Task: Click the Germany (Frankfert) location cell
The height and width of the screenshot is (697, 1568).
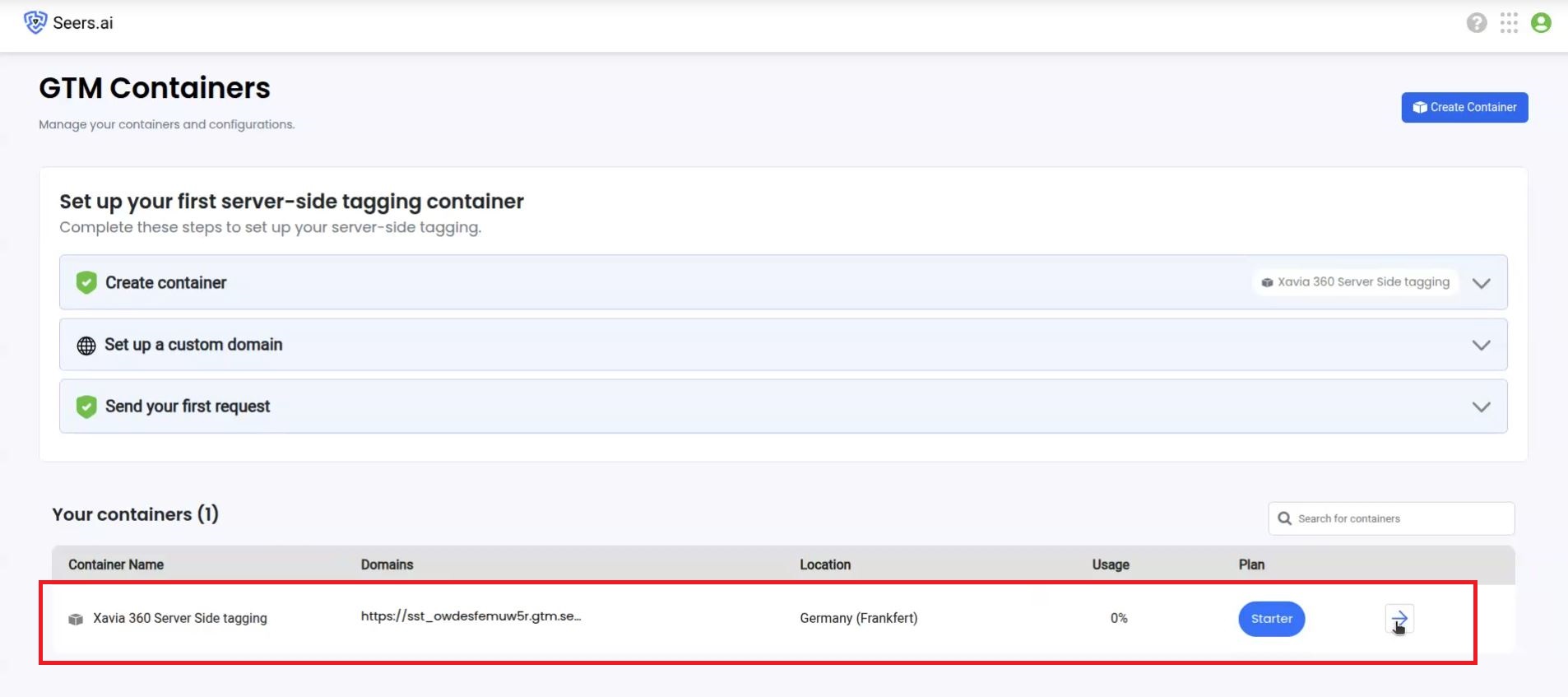Action: pos(858,618)
